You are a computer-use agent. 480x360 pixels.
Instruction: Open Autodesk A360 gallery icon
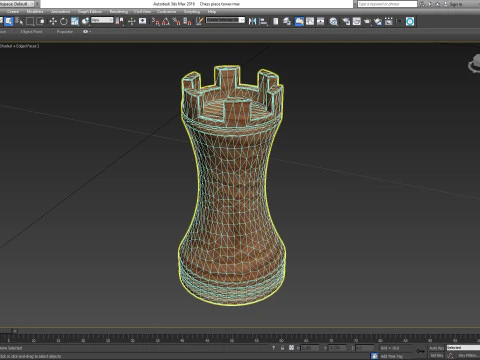click(389, 21)
